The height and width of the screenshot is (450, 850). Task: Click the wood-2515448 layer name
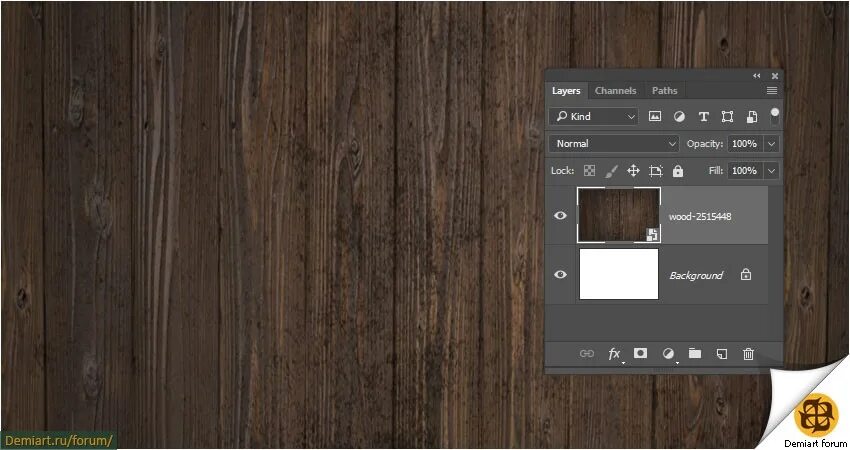(x=700, y=216)
